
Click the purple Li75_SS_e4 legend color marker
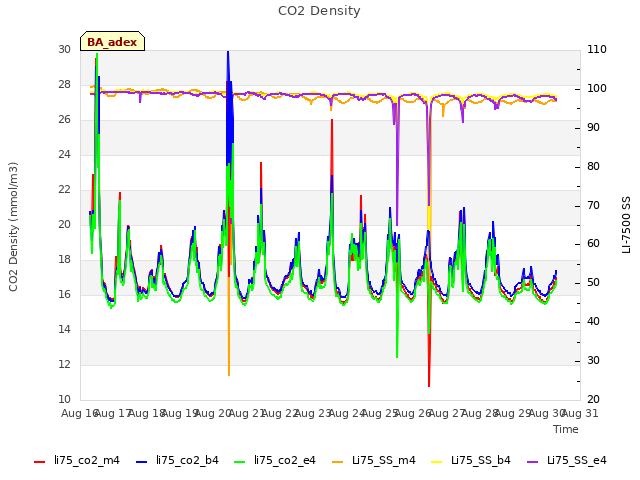533,462
